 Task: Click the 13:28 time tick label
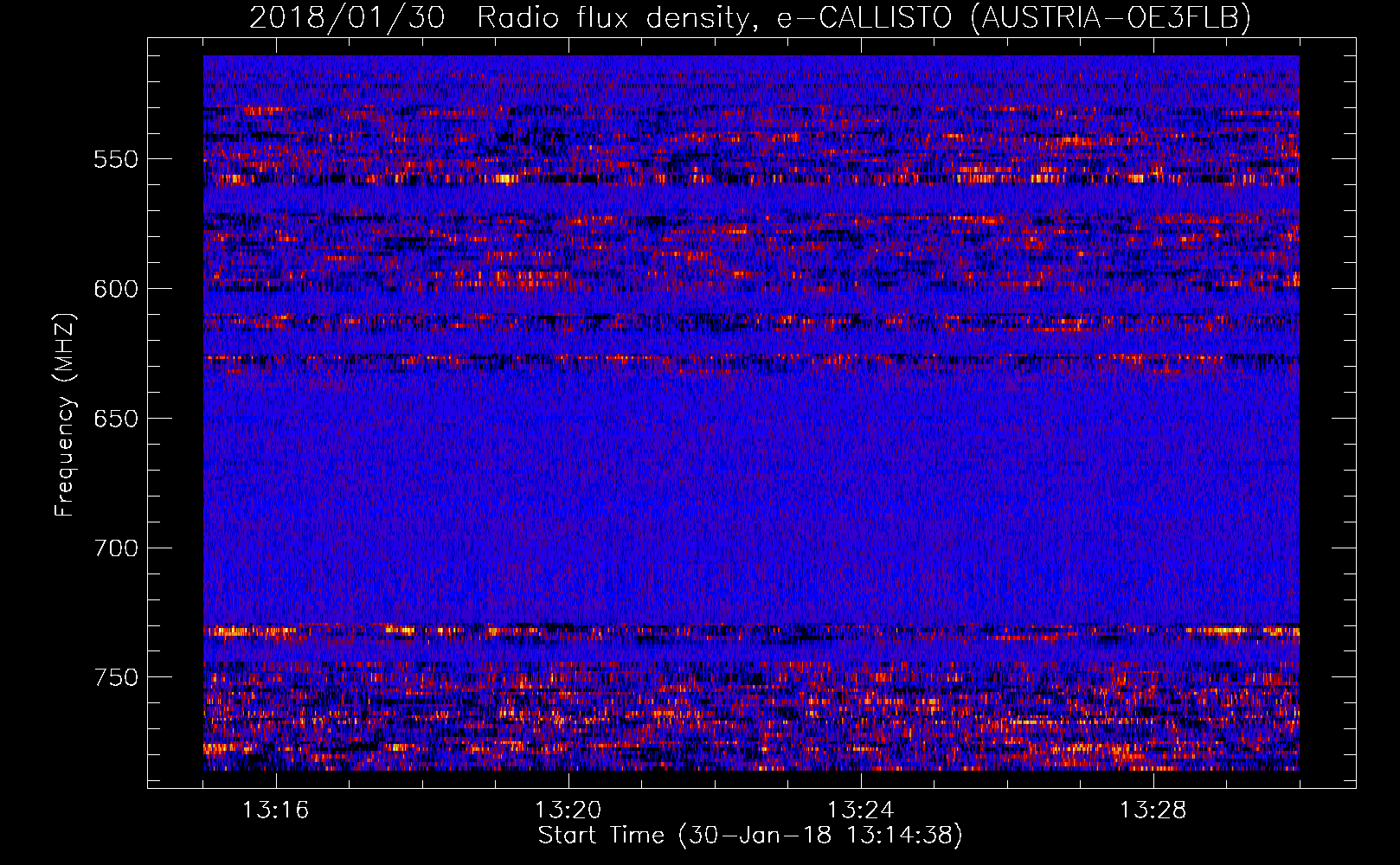[x=1153, y=811]
